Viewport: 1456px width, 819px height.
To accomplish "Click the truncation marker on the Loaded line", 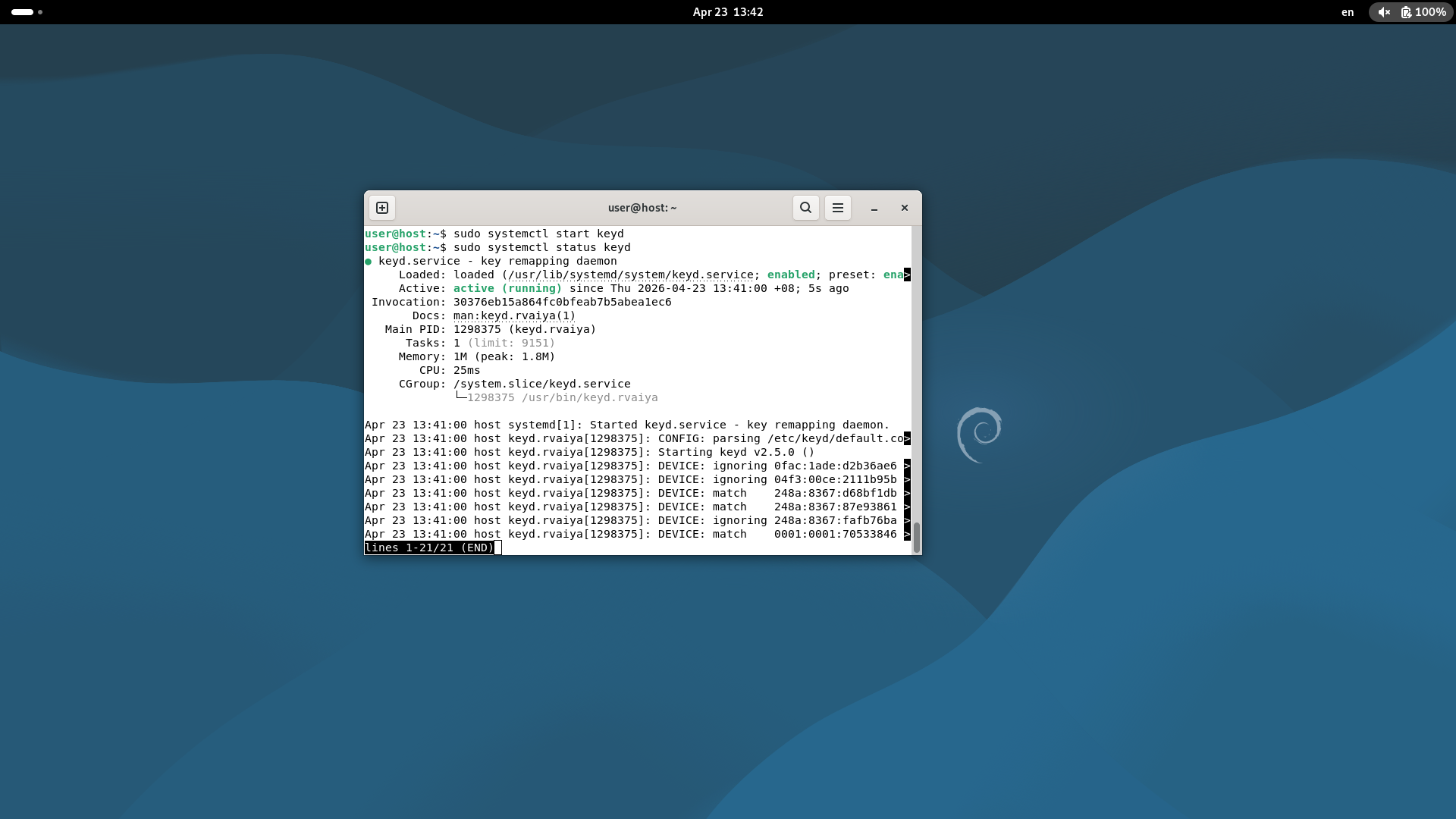I will pos(907,275).
